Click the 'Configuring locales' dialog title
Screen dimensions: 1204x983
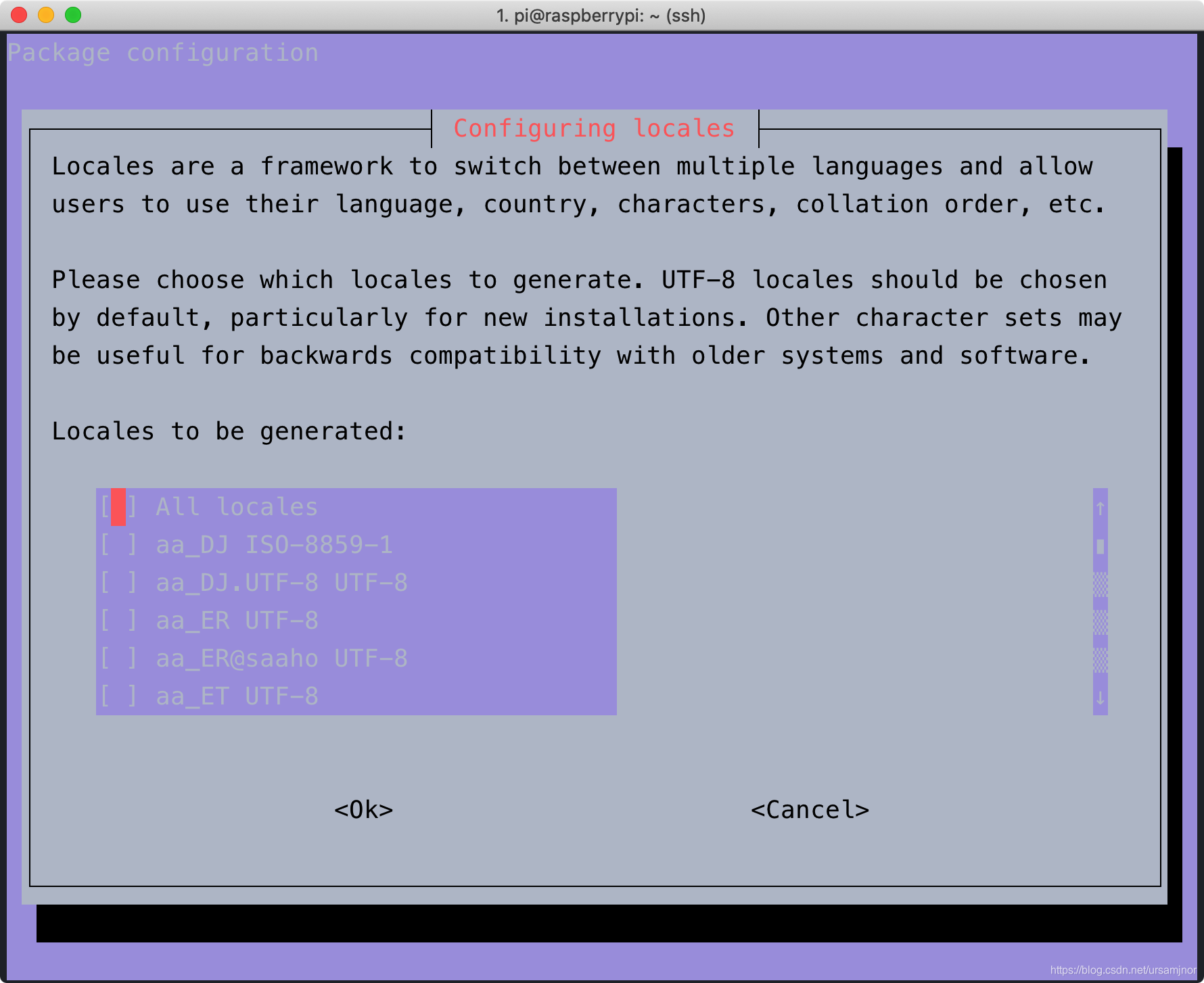(x=594, y=128)
